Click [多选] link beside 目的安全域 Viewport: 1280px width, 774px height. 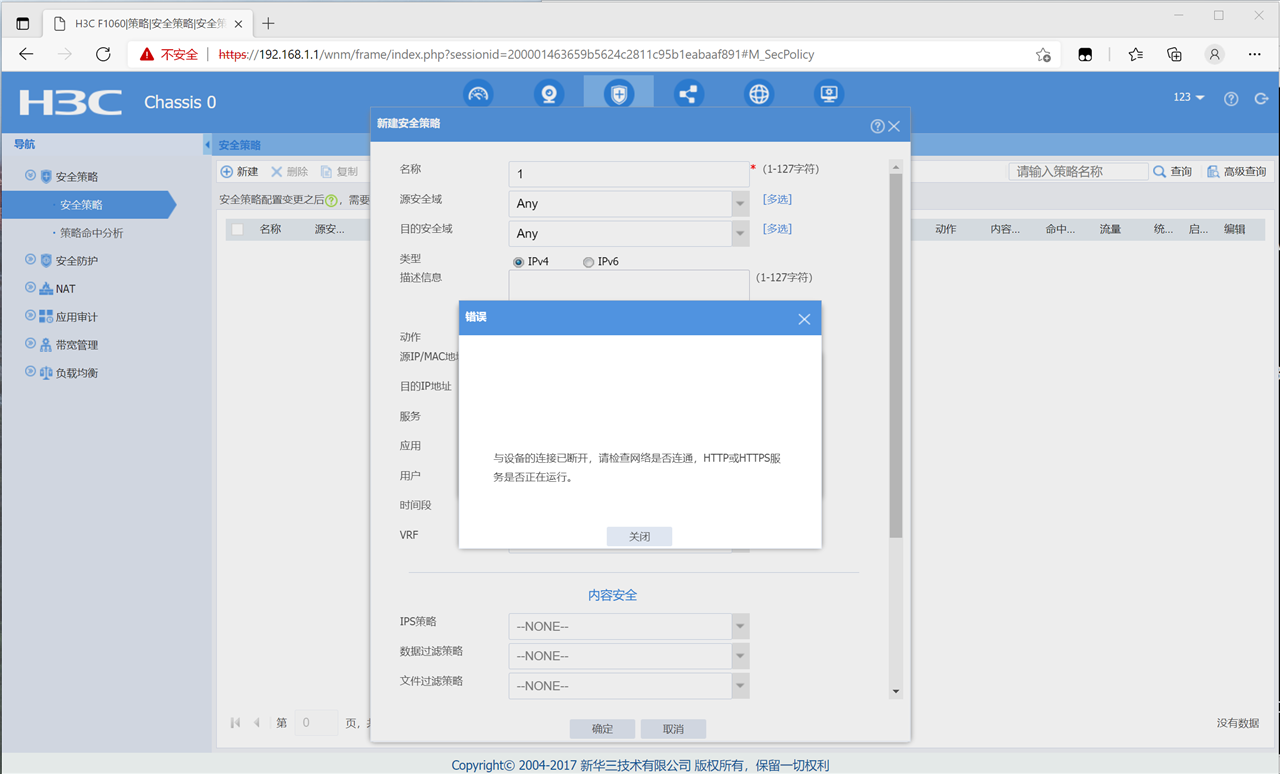point(777,229)
